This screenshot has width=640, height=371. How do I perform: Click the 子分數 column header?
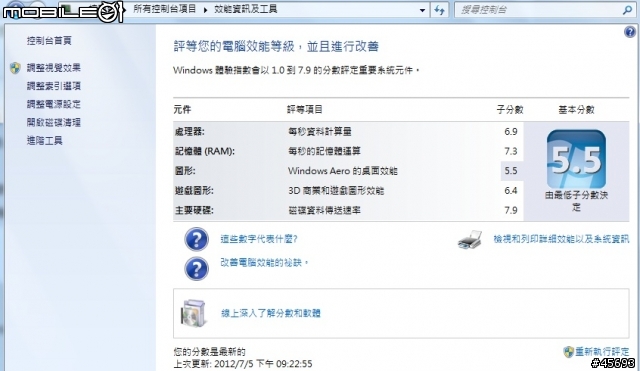pos(510,109)
